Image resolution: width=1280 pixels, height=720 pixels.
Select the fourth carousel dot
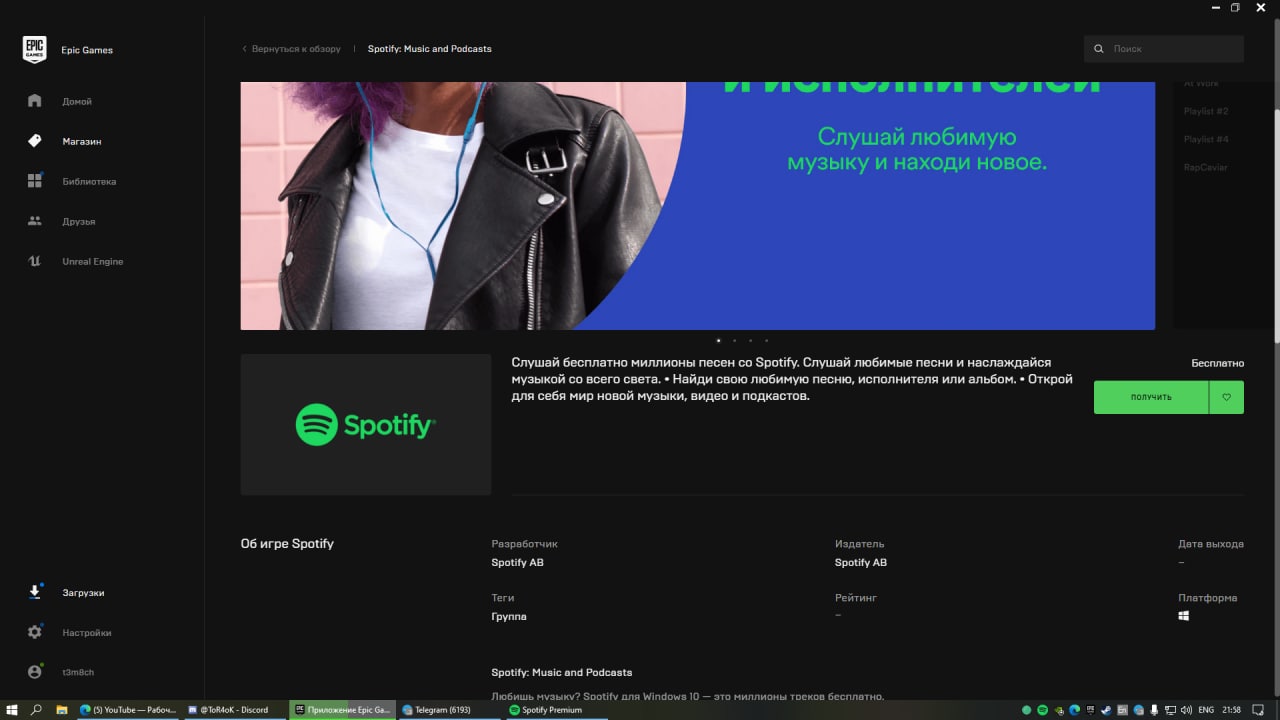point(766,340)
